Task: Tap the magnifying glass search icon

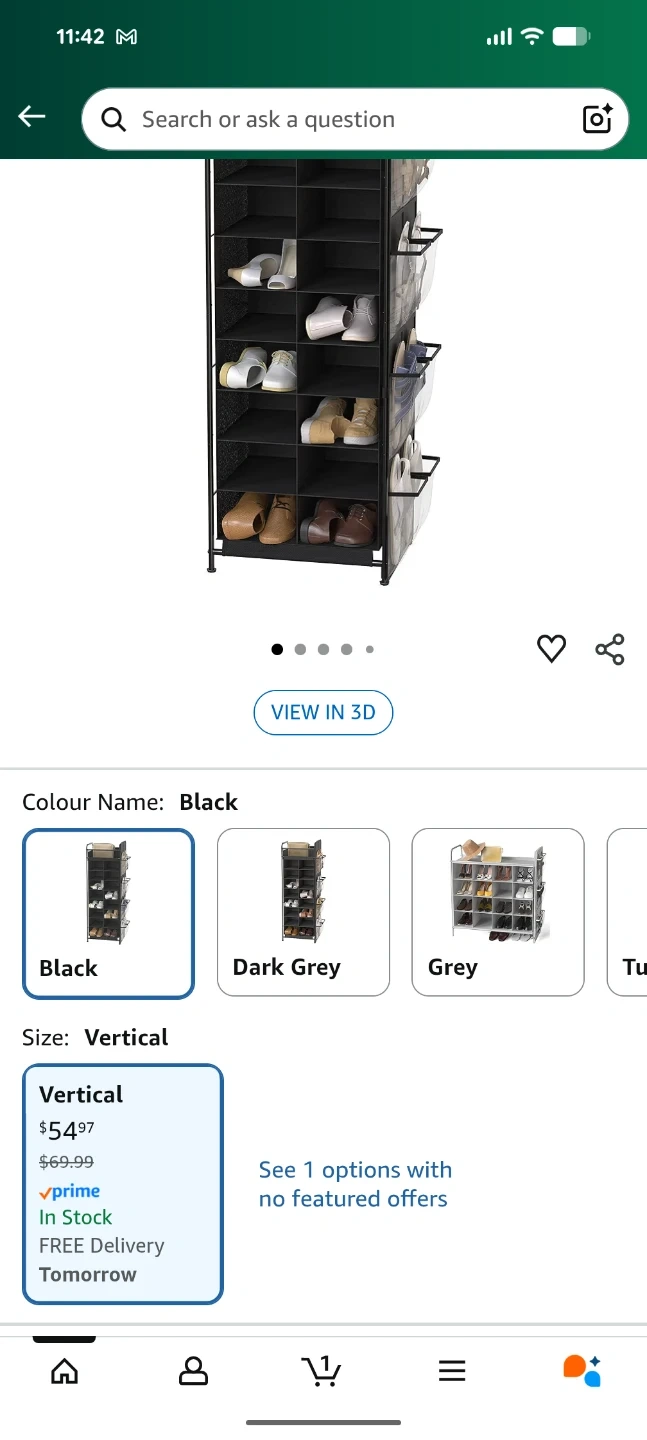Action: 114,120
